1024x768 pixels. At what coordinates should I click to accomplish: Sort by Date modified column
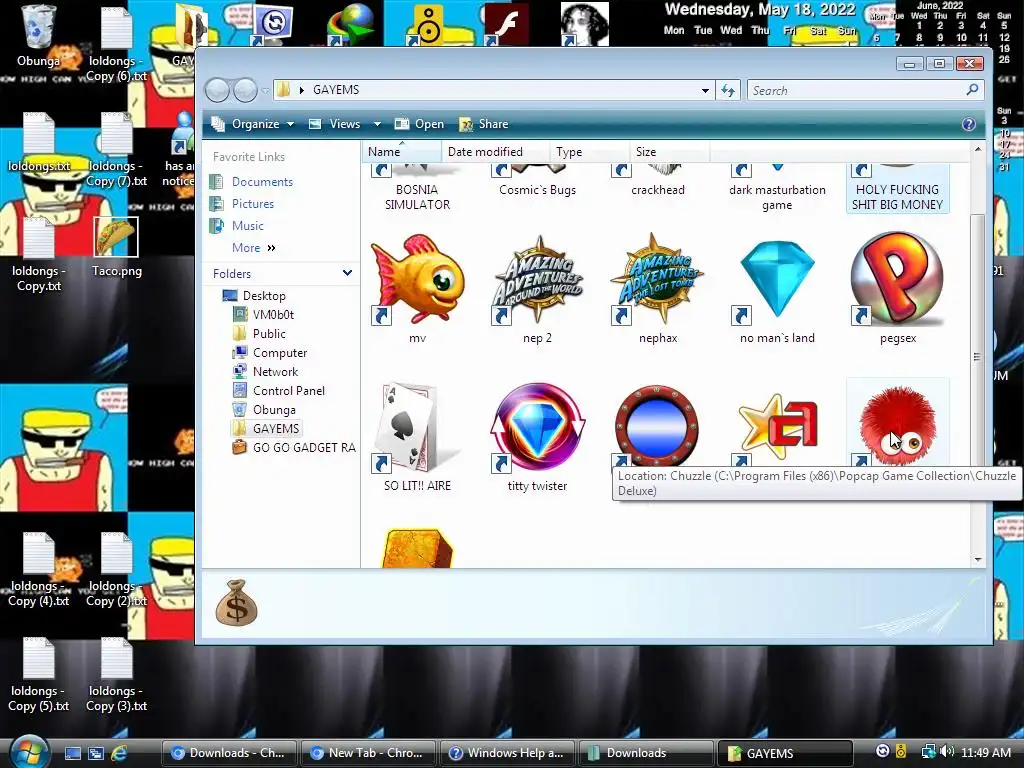[496, 152]
